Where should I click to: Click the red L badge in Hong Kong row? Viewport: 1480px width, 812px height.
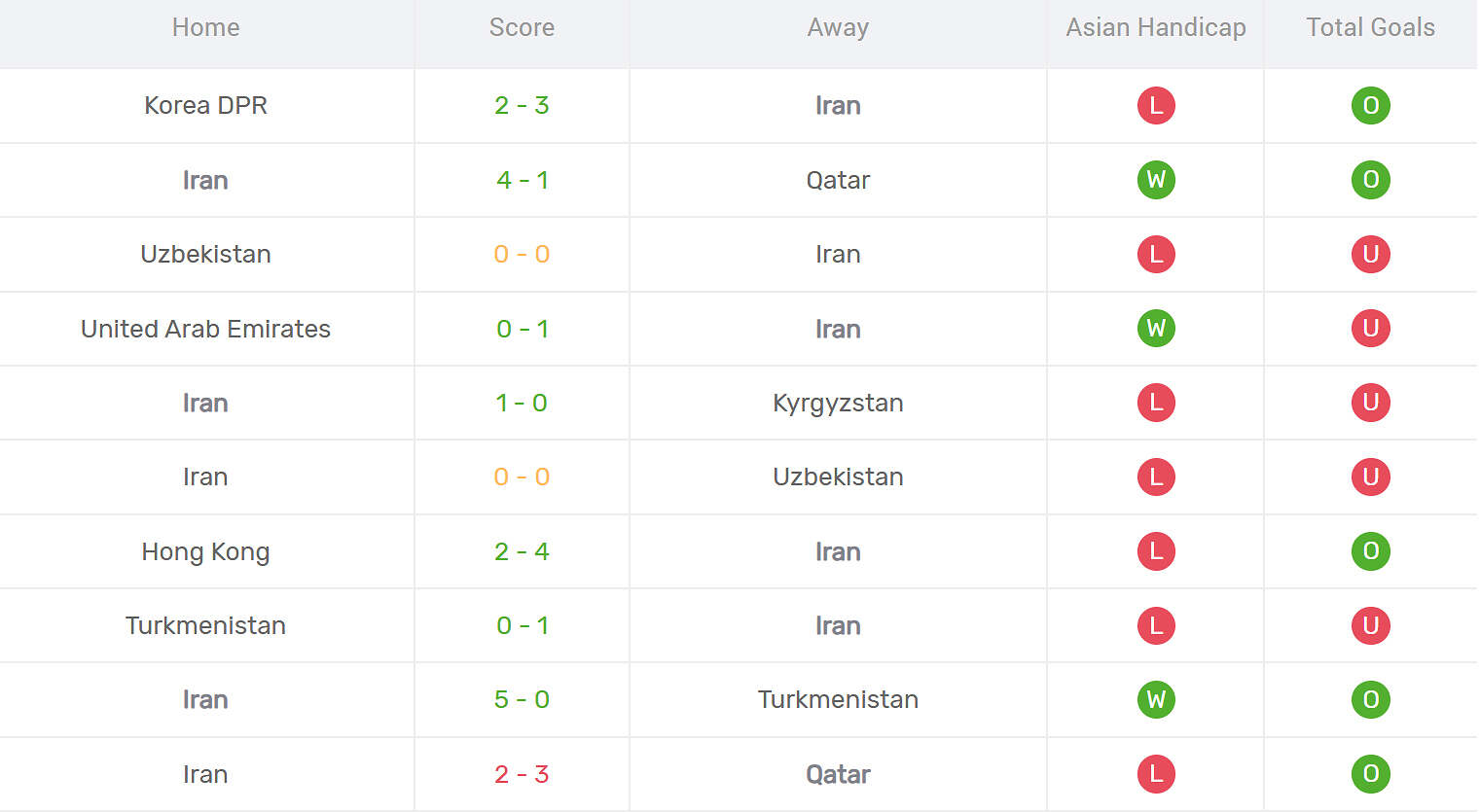pyautogui.click(x=1156, y=551)
